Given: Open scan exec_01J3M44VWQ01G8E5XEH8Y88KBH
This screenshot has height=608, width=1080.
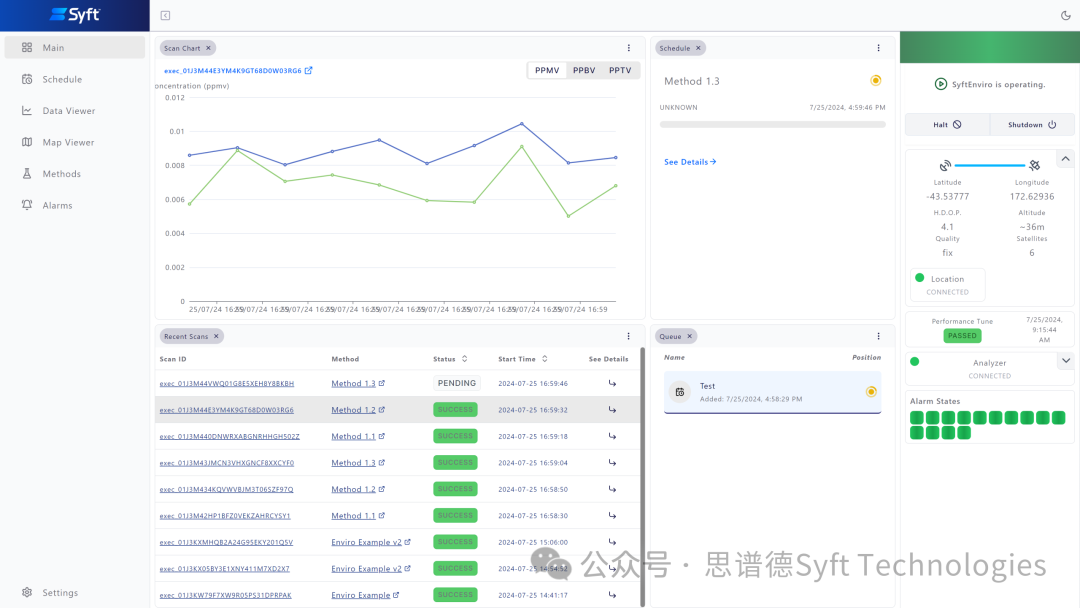Looking at the screenshot, I should pyautogui.click(x=227, y=384).
